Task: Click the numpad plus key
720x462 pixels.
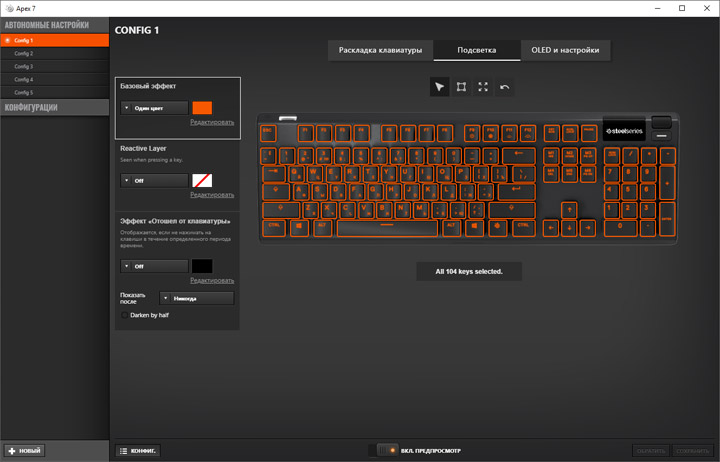Action: 667,183
